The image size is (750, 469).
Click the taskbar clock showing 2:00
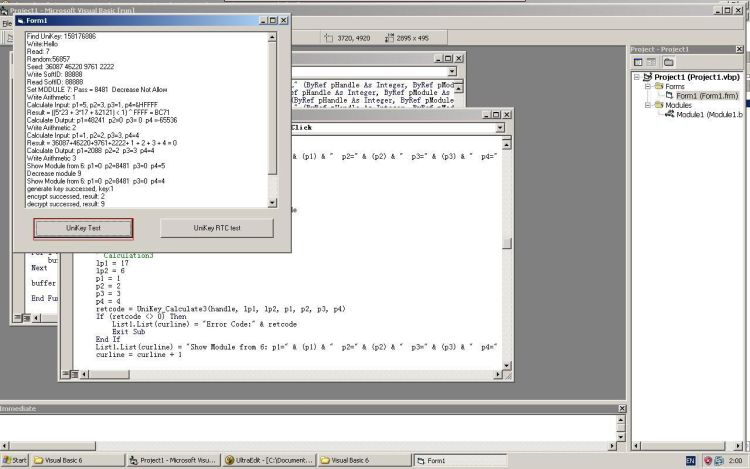pyautogui.click(x=735, y=460)
